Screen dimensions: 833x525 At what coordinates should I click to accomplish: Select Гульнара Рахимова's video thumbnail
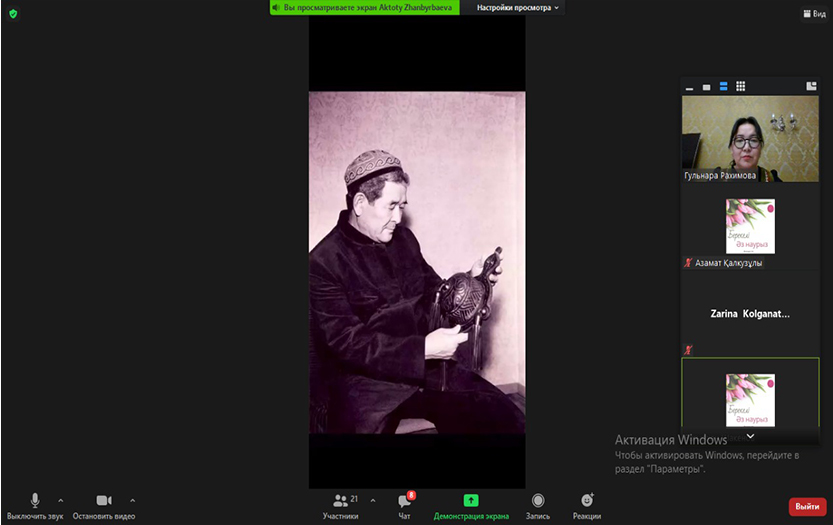pyautogui.click(x=750, y=138)
